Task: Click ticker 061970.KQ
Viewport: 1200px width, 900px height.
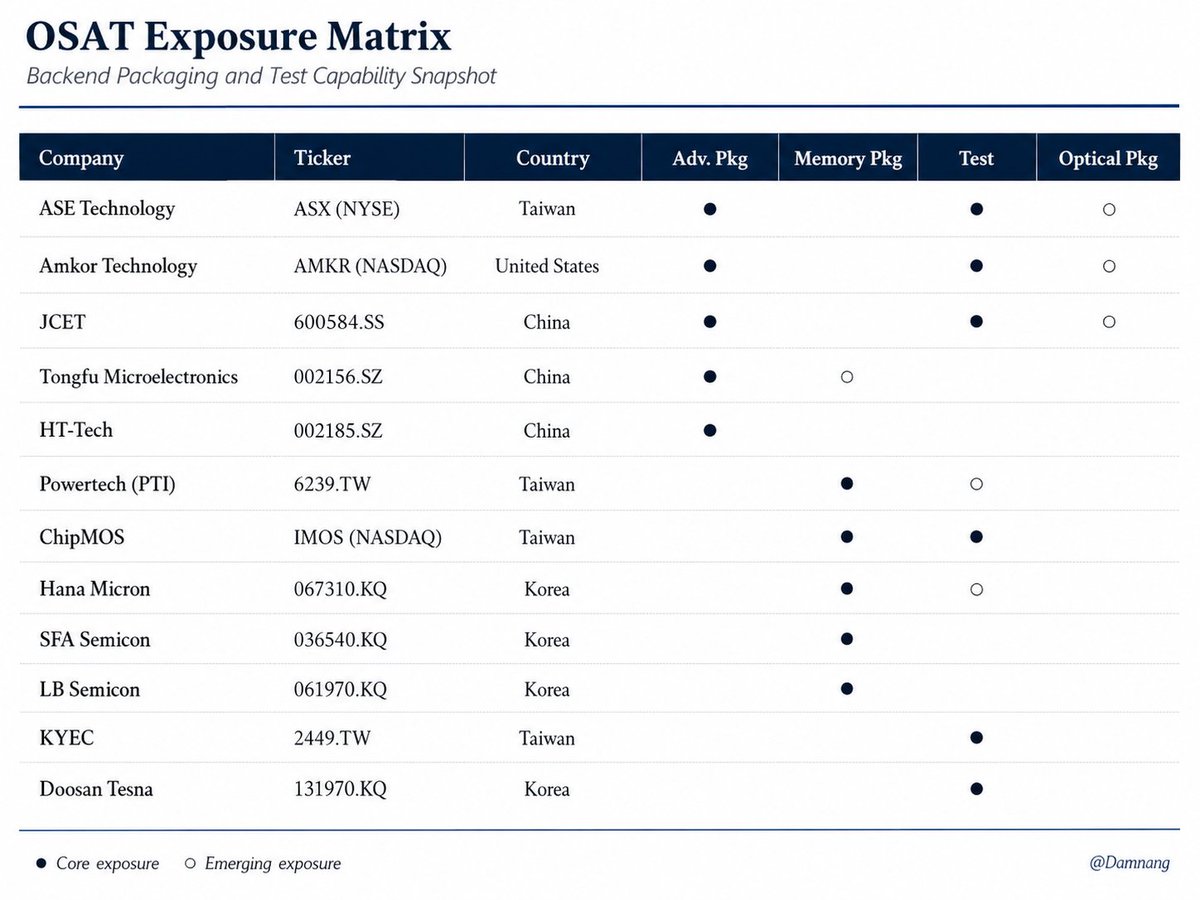Action: click(340, 690)
